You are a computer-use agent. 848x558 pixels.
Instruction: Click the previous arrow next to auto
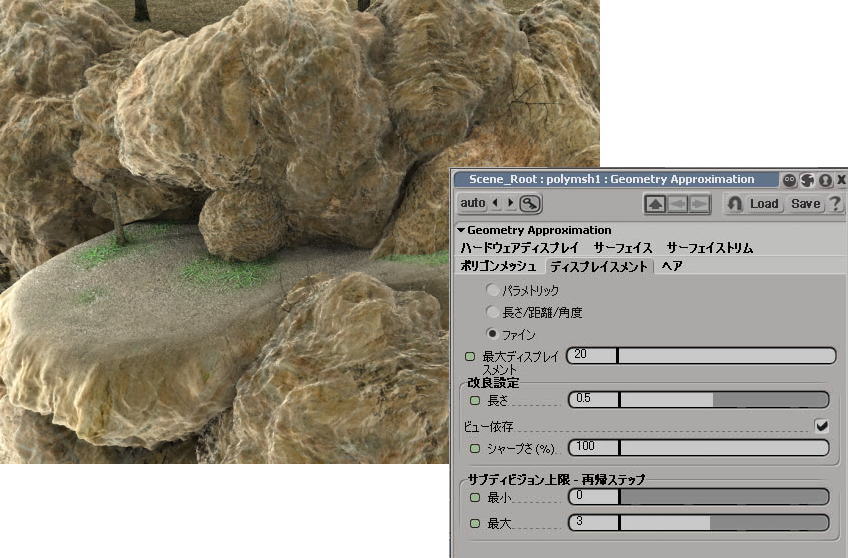point(496,204)
